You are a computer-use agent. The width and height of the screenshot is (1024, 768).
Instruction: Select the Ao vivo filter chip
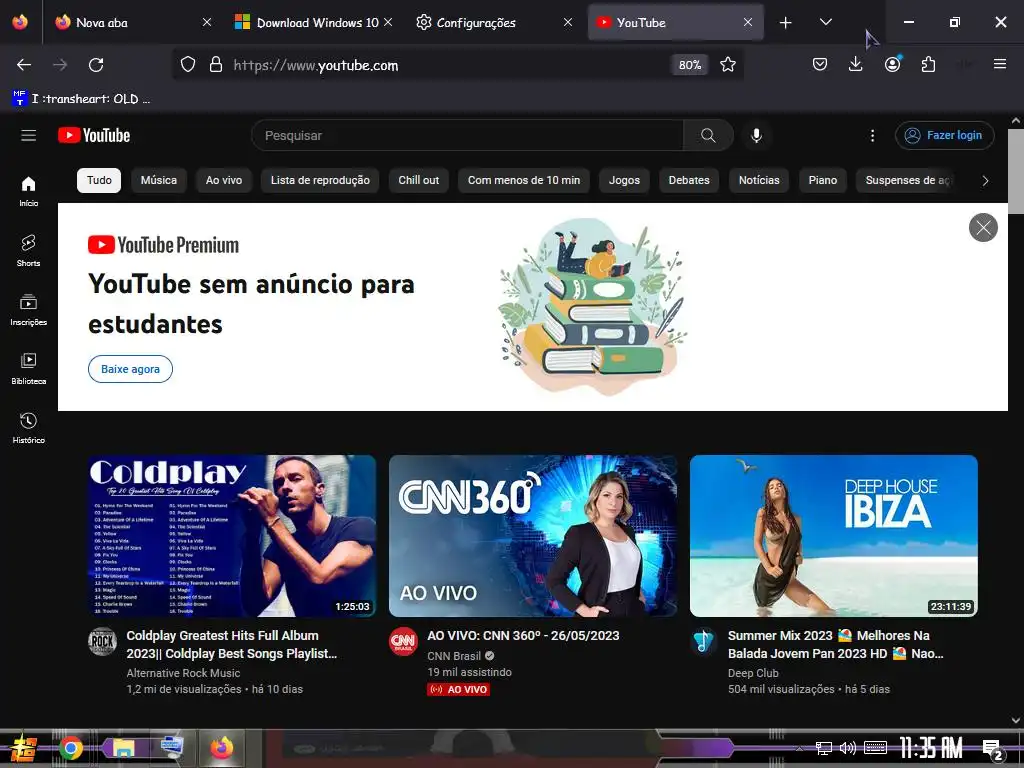point(224,180)
